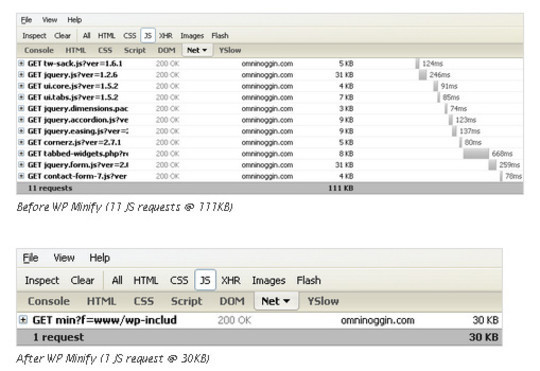This screenshot has height=371, width=540.
Task: Switch to Console tab in bottom panel
Action: point(49,301)
